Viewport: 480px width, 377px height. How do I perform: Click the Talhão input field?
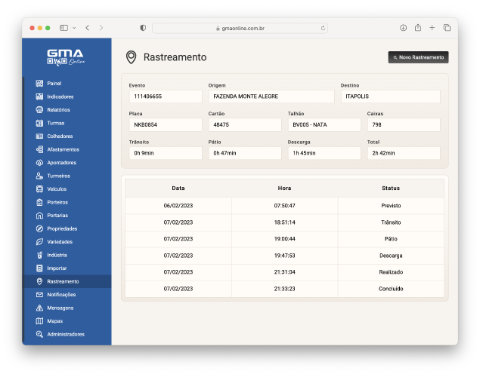(324, 125)
